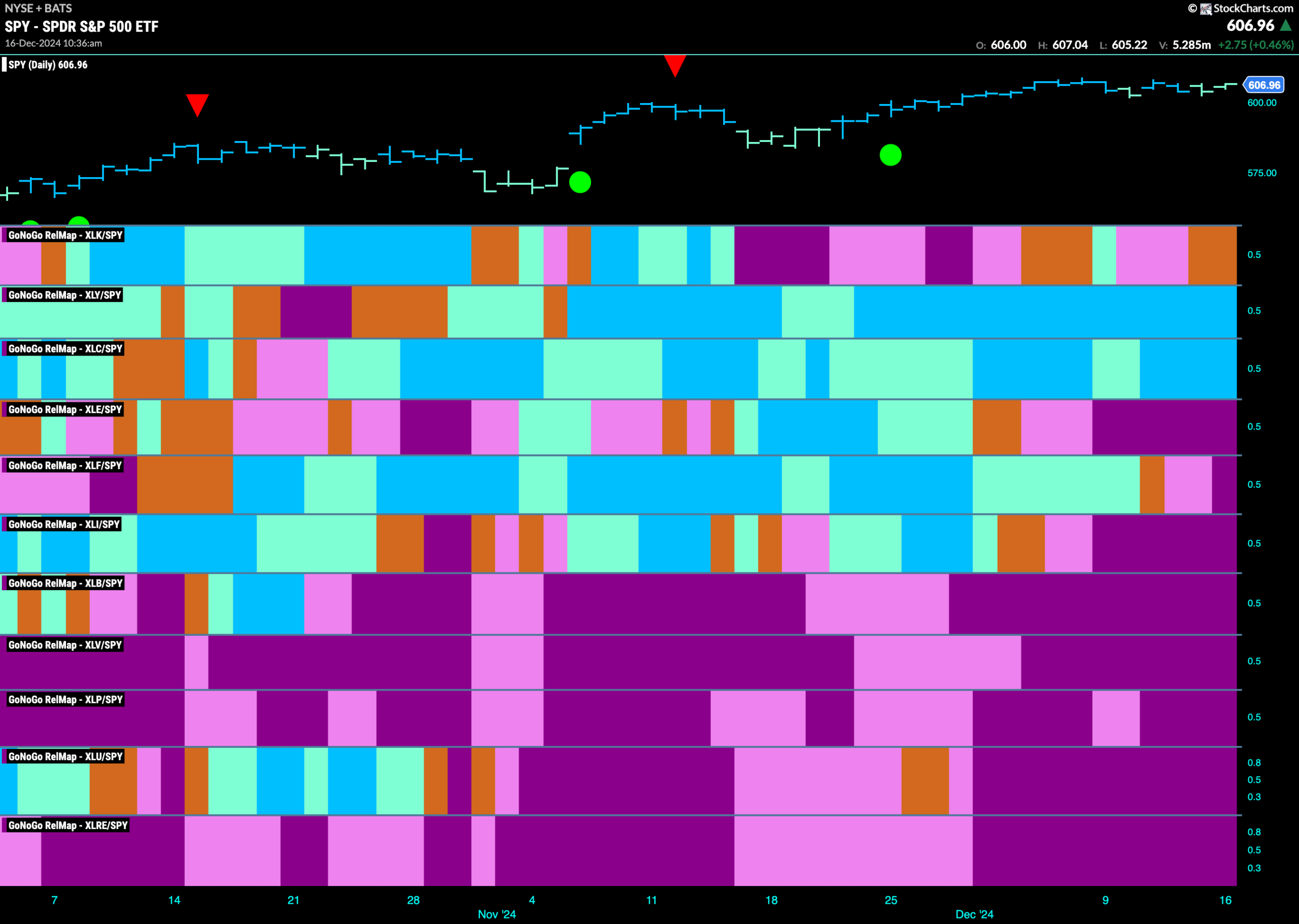
Task: Click the orange block at end of XLK row
Action: tap(1212, 255)
